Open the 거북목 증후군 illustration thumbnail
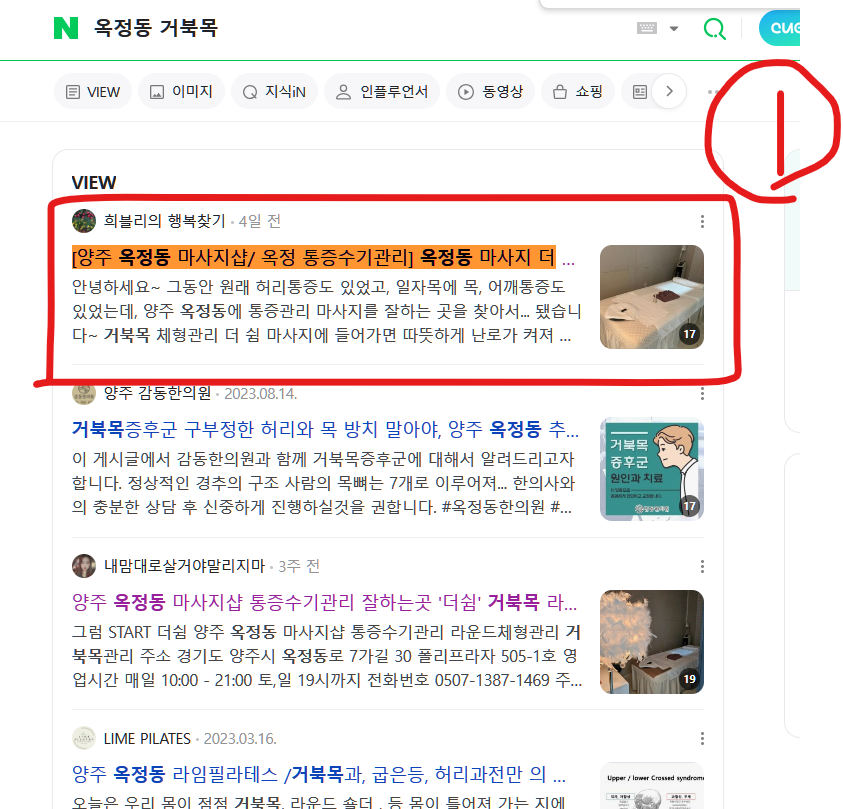Viewport: 843px width, 809px height. [x=652, y=469]
